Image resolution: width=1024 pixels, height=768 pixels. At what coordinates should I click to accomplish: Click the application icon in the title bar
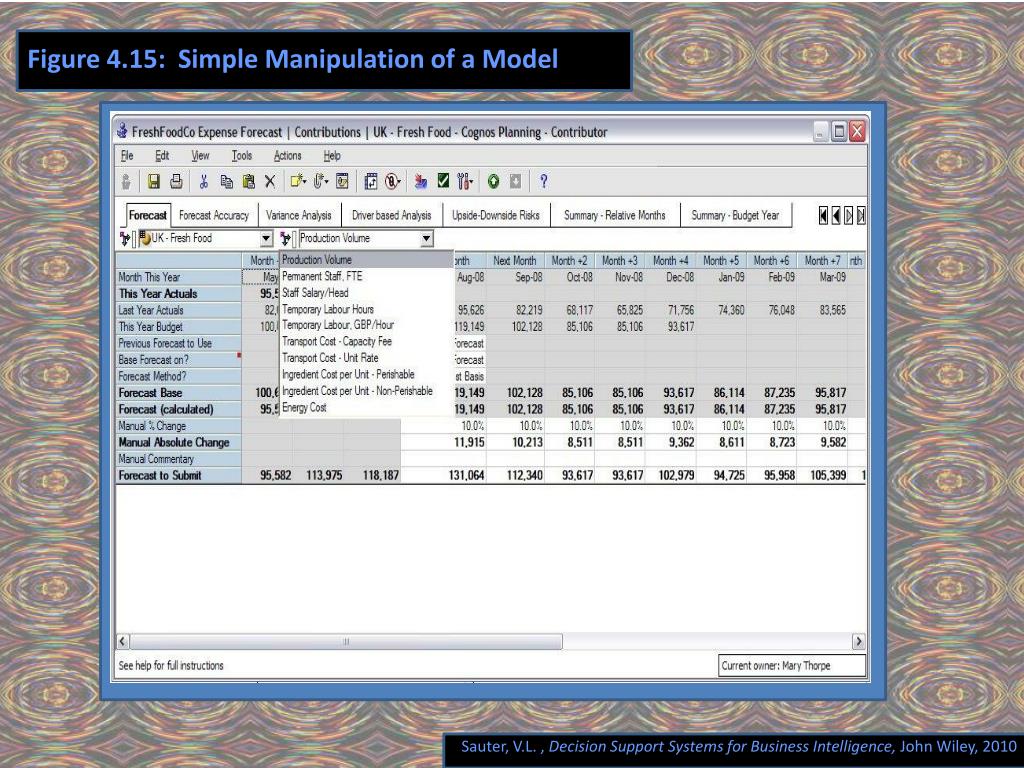[122, 131]
